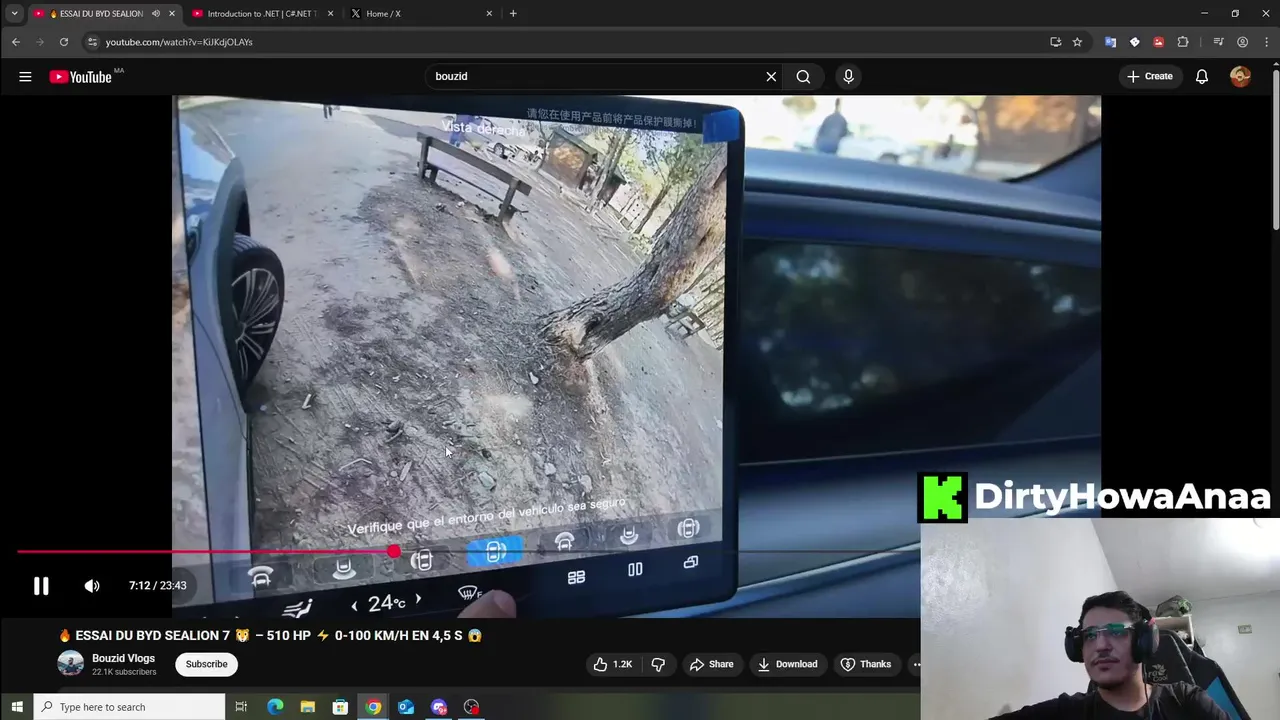Clear the search box with the X

click(771, 76)
